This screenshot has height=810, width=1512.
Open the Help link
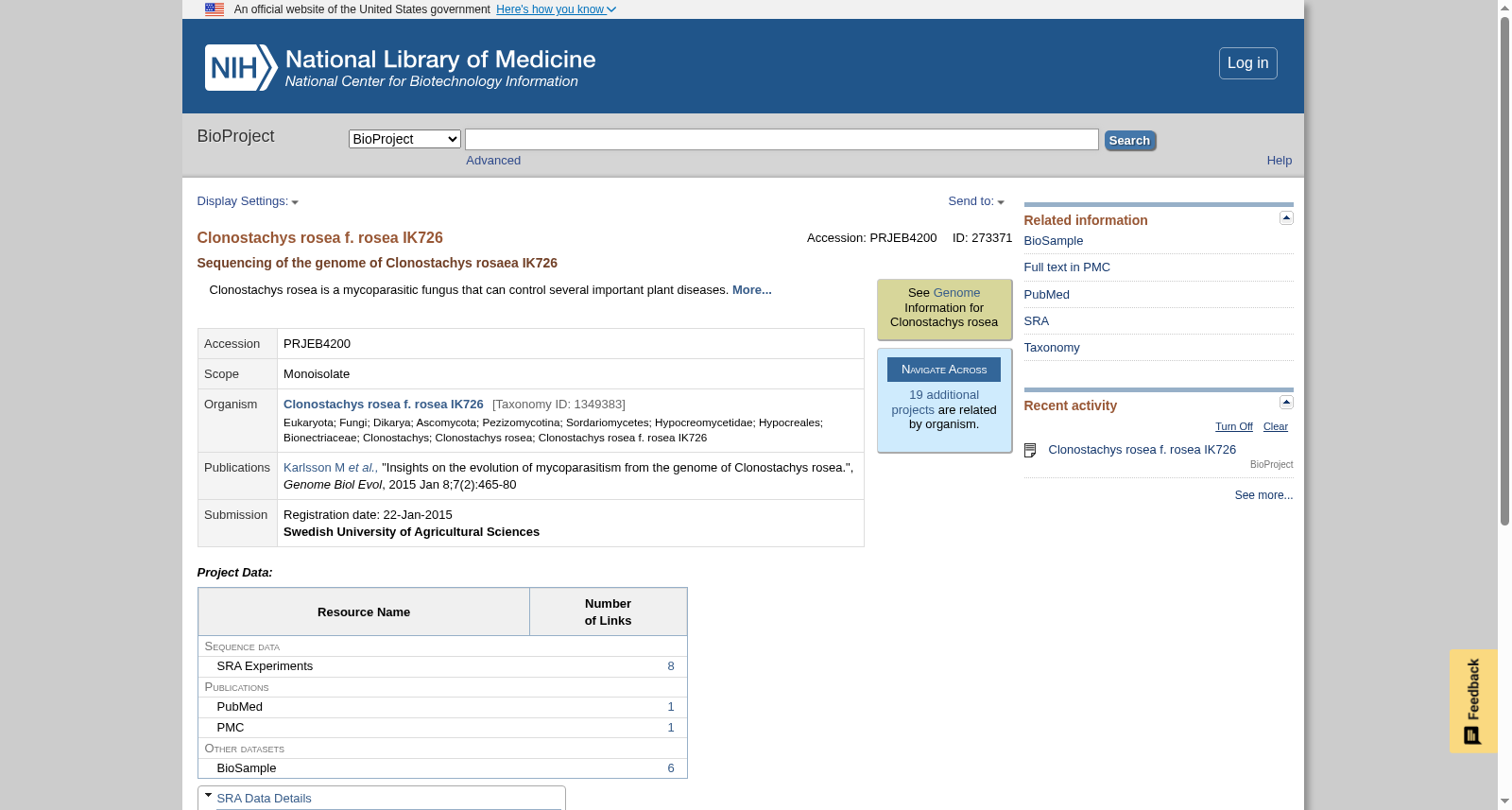(x=1279, y=161)
